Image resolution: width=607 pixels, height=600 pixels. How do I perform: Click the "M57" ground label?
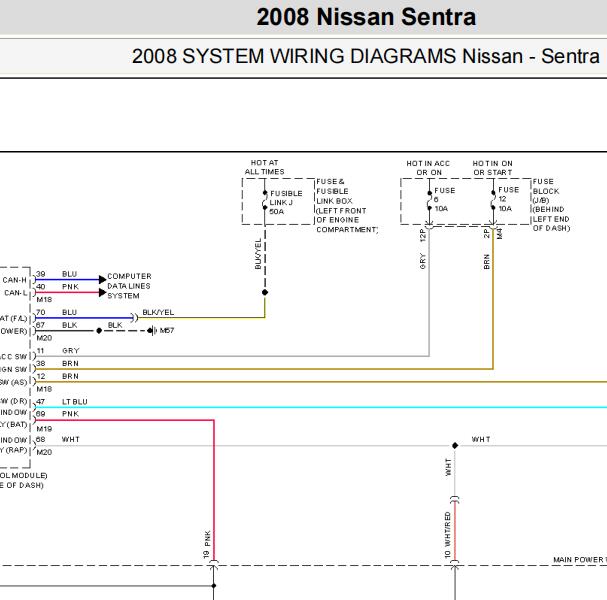pos(167,331)
